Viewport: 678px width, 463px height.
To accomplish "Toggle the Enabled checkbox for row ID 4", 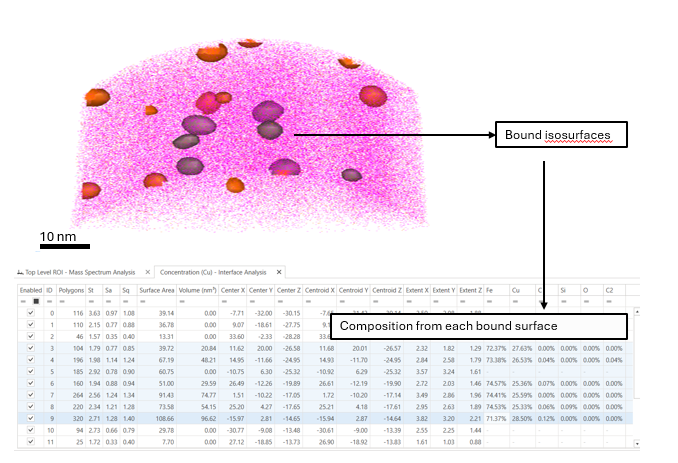I will [30, 359].
